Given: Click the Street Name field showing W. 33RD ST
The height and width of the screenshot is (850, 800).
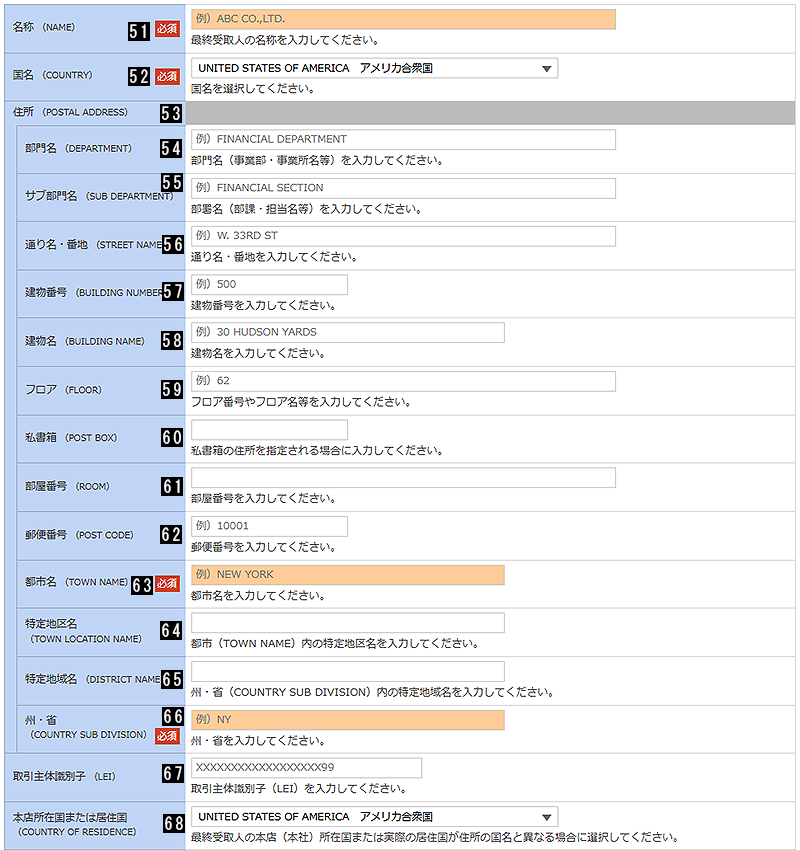Looking at the screenshot, I should pos(403,236).
